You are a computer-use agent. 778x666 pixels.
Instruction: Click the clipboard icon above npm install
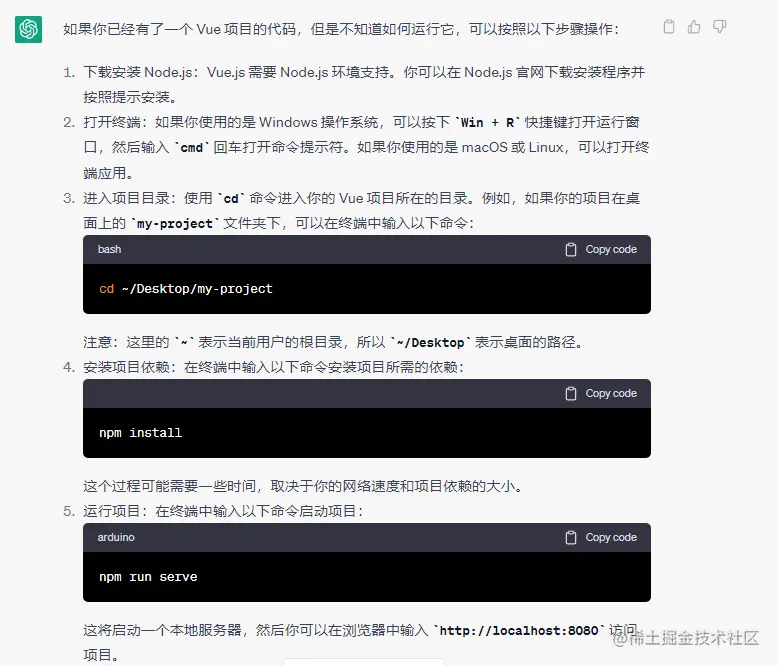[x=571, y=394]
